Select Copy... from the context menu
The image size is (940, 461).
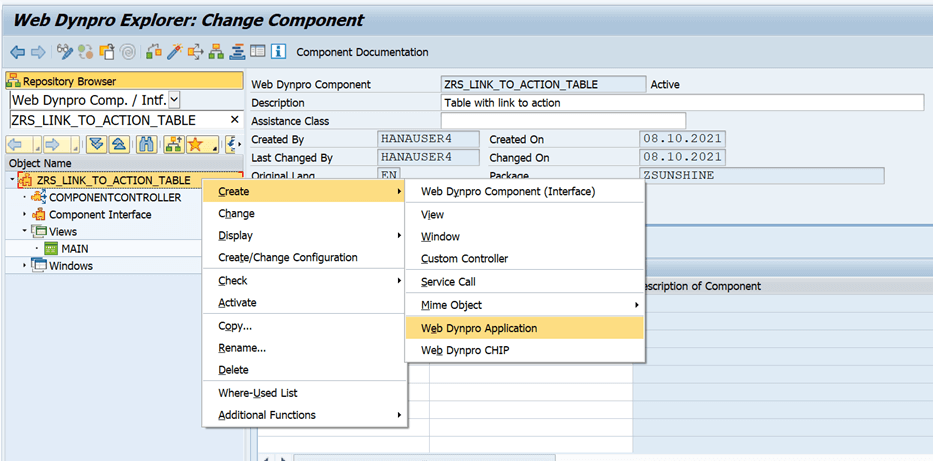tap(304, 326)
